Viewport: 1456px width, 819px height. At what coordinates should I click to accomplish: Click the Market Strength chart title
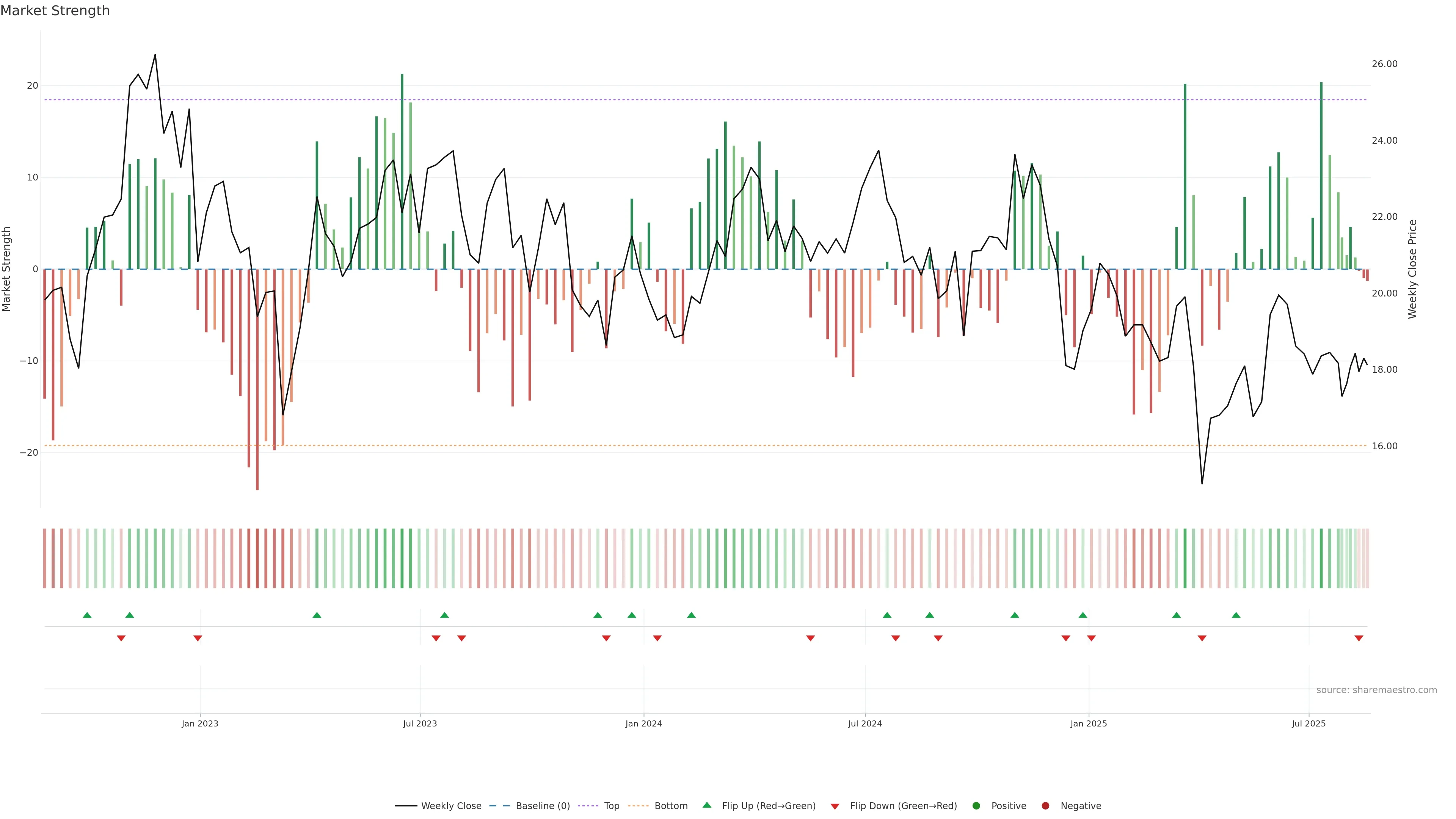[x=55, y=11]
